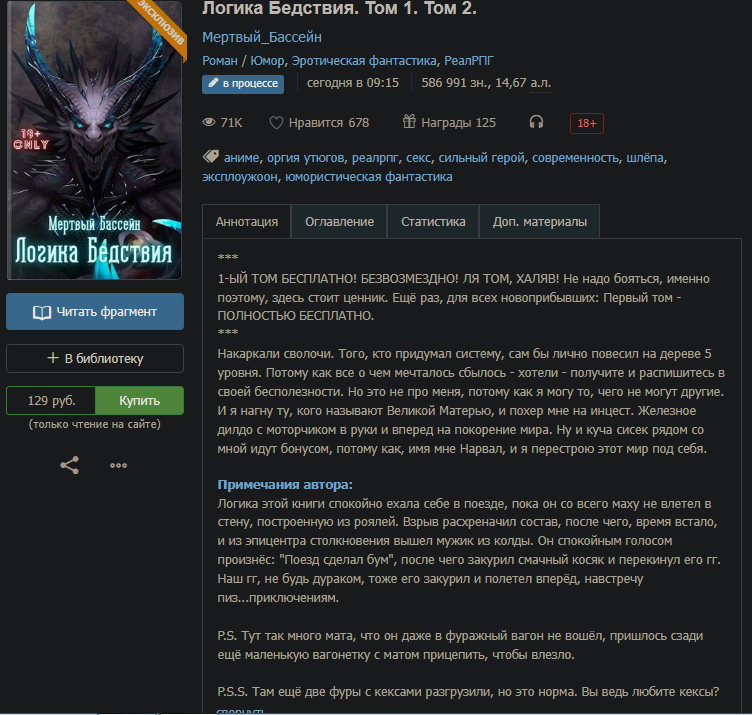Click the а.л. abbreviation with dotted underline

(x=540, y=83)
